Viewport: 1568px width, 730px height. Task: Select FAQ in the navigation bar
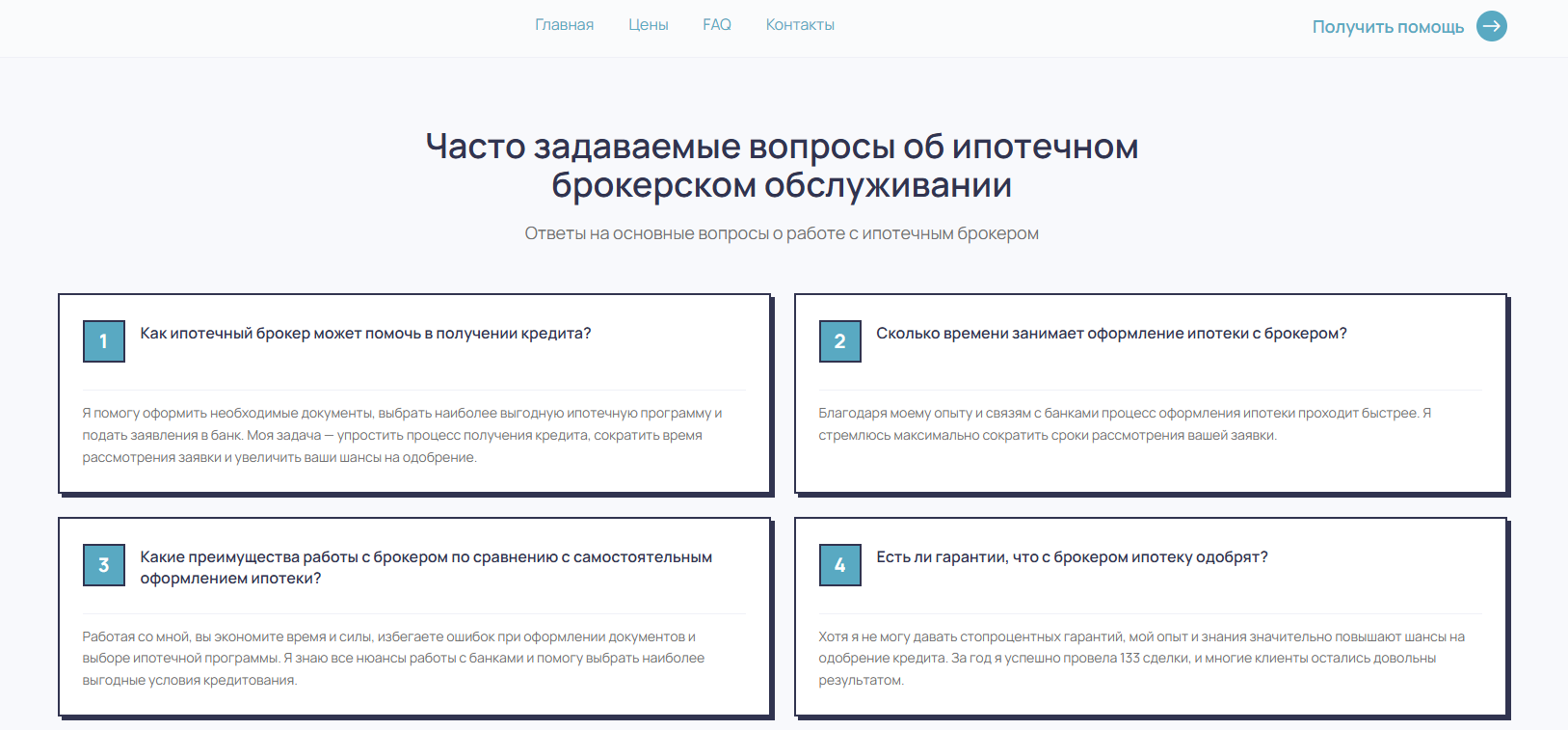click(x=716, y=25)
